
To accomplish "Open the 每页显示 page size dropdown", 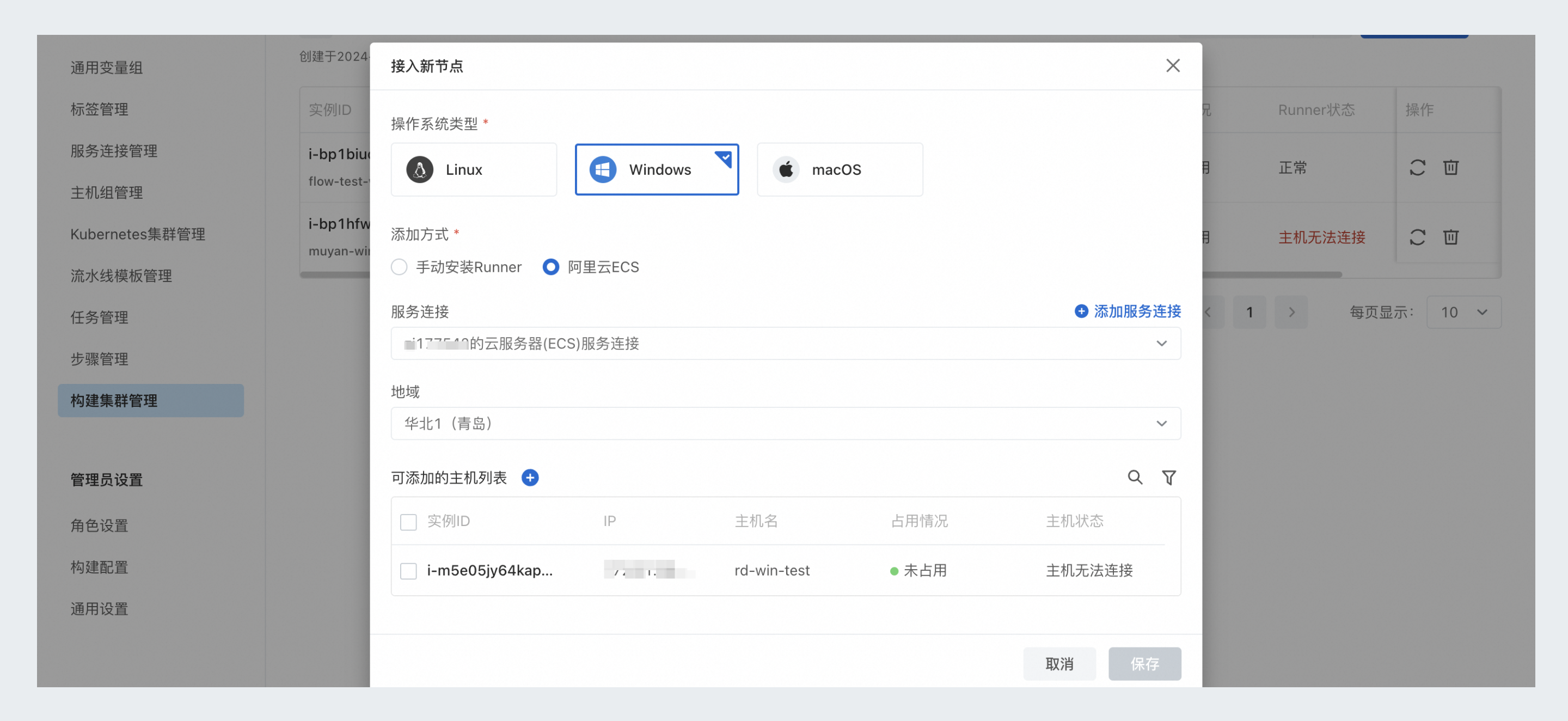I will point(1463,313).
